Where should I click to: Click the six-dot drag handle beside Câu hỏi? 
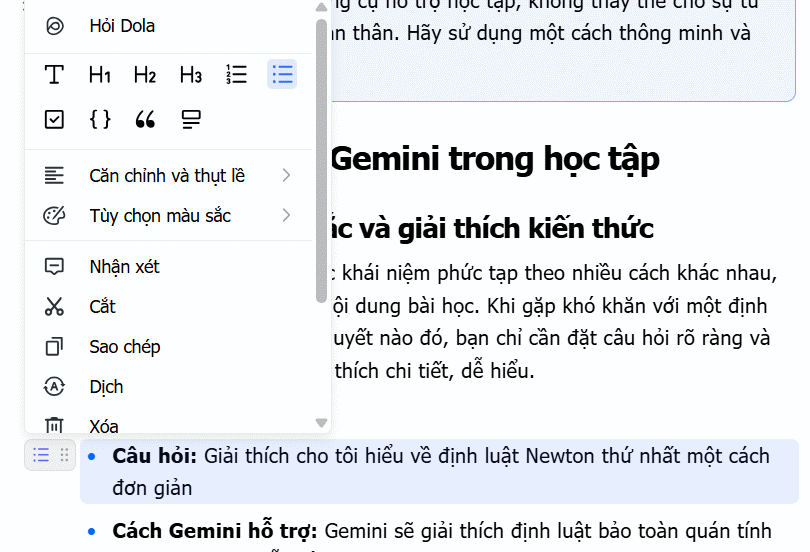(64, 455)
